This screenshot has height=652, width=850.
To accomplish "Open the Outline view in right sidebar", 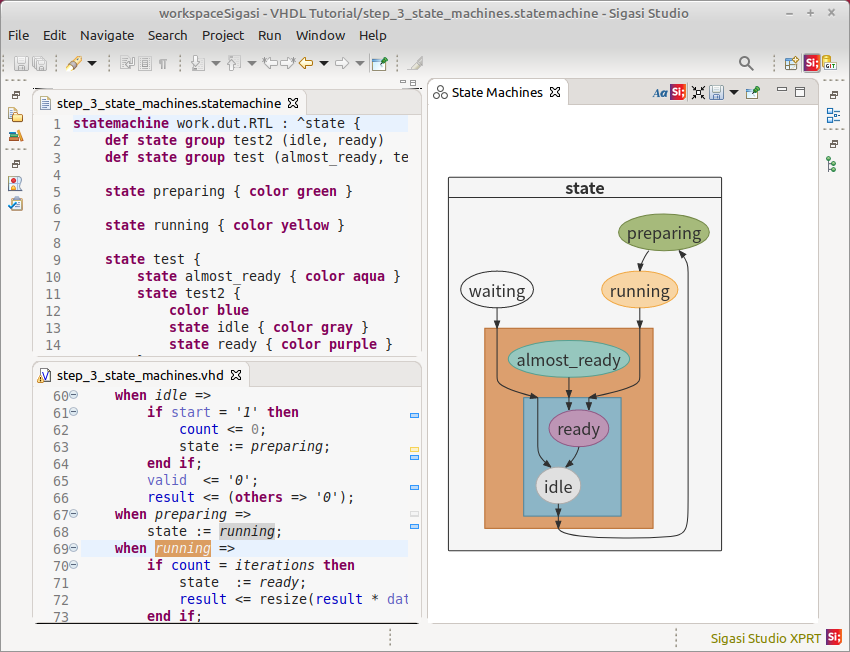I will (x=833, y=115).
